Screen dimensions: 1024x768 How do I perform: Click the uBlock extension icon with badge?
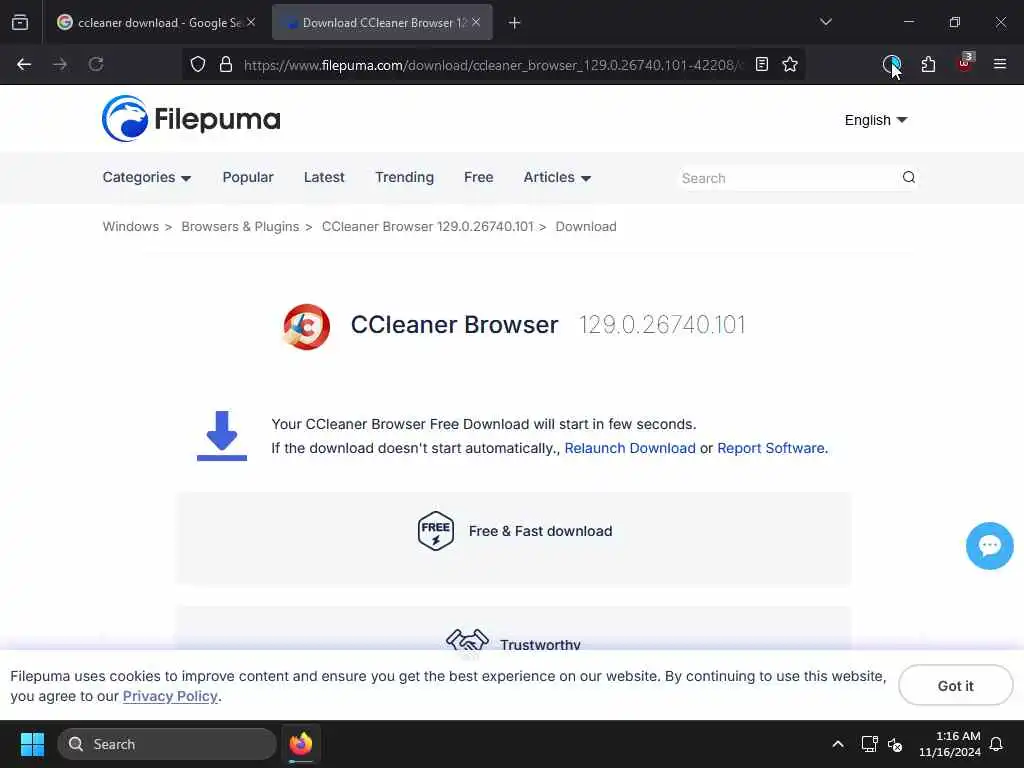[x=965, y=63]
